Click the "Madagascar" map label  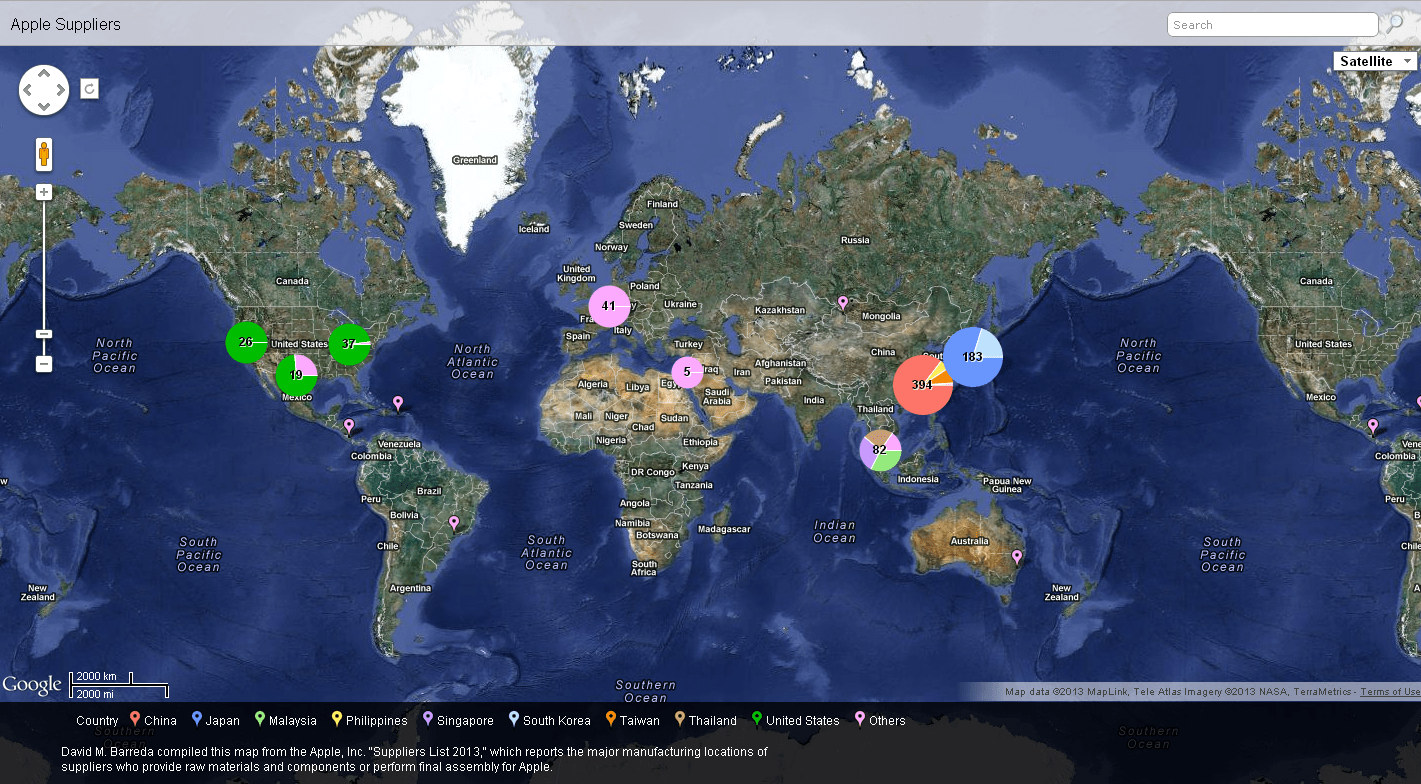point(724,529)
